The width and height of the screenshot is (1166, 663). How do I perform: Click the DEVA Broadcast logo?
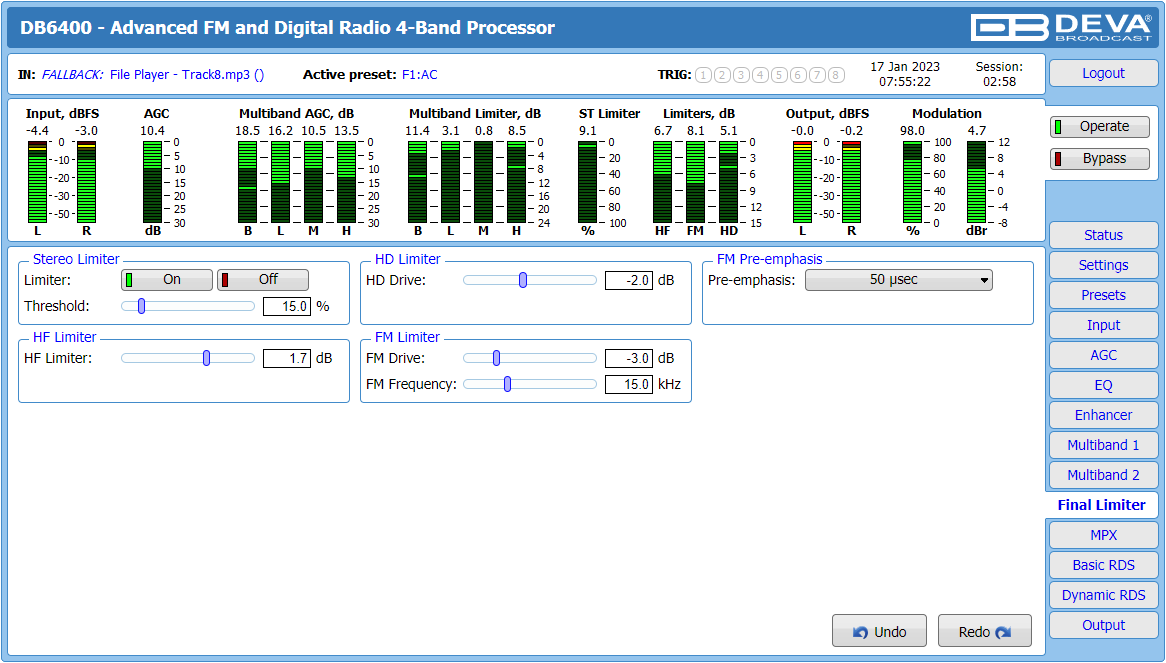coord(1061,28)
